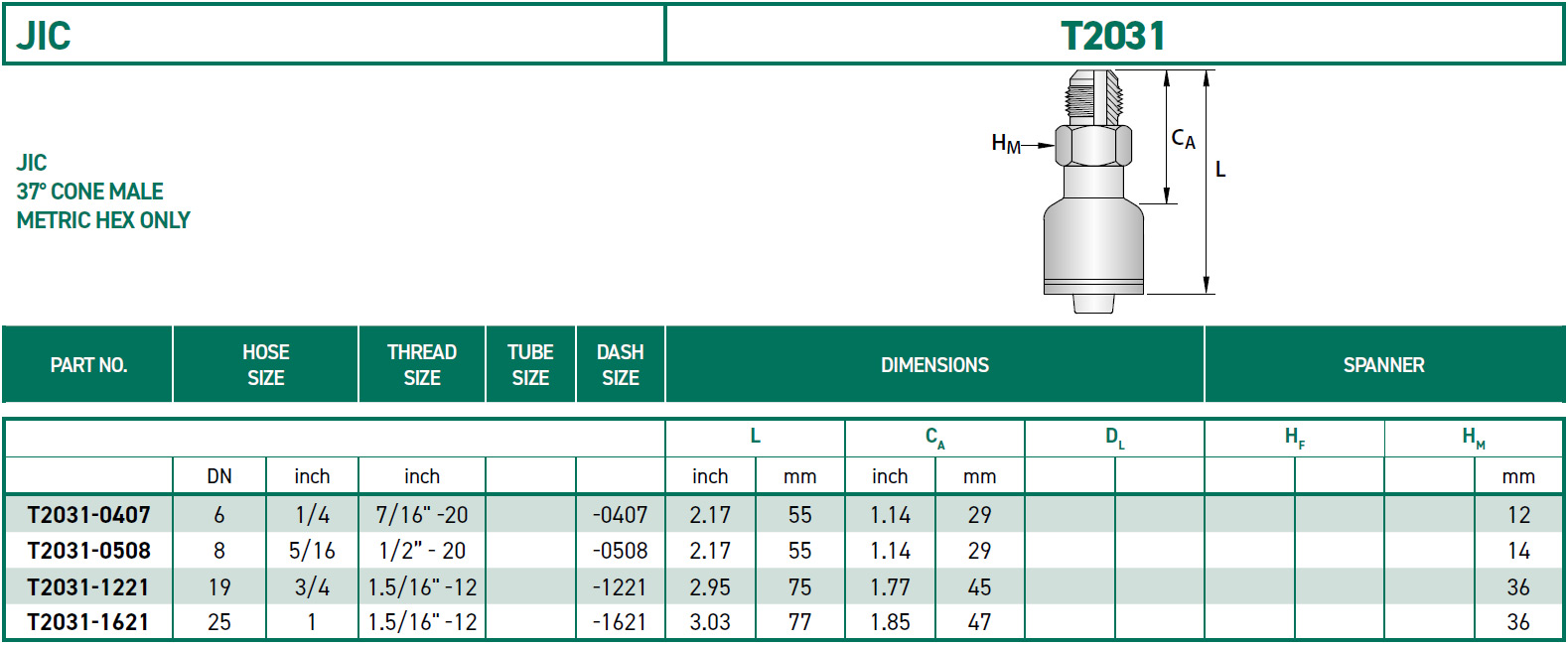The width and height of the screenshot is (1568, 645).
Task: Select the 'METRIC HEX ONLY' description line
Action: coord(103,220)
